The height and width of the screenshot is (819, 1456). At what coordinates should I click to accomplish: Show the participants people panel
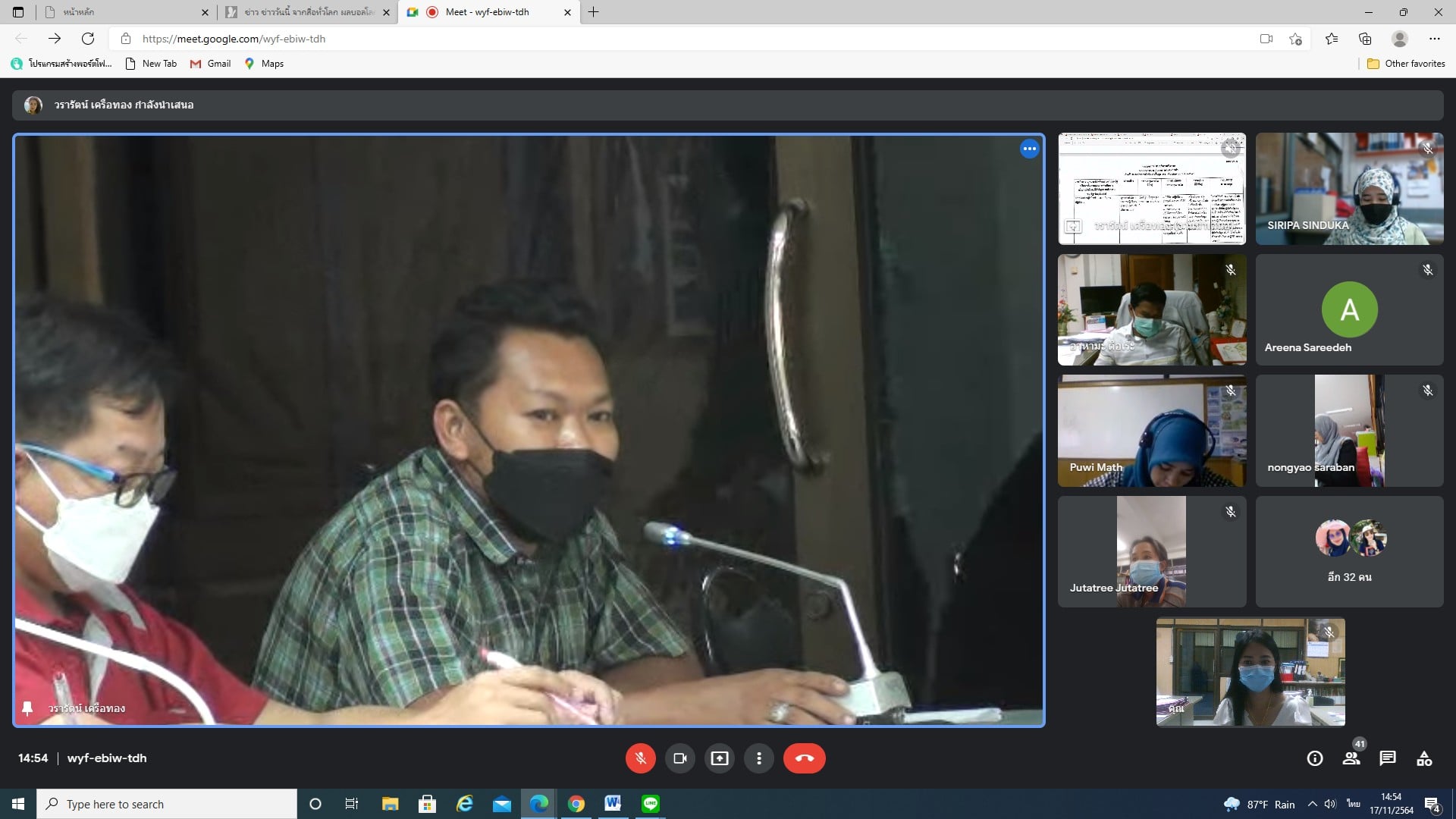coord(1351,758)
